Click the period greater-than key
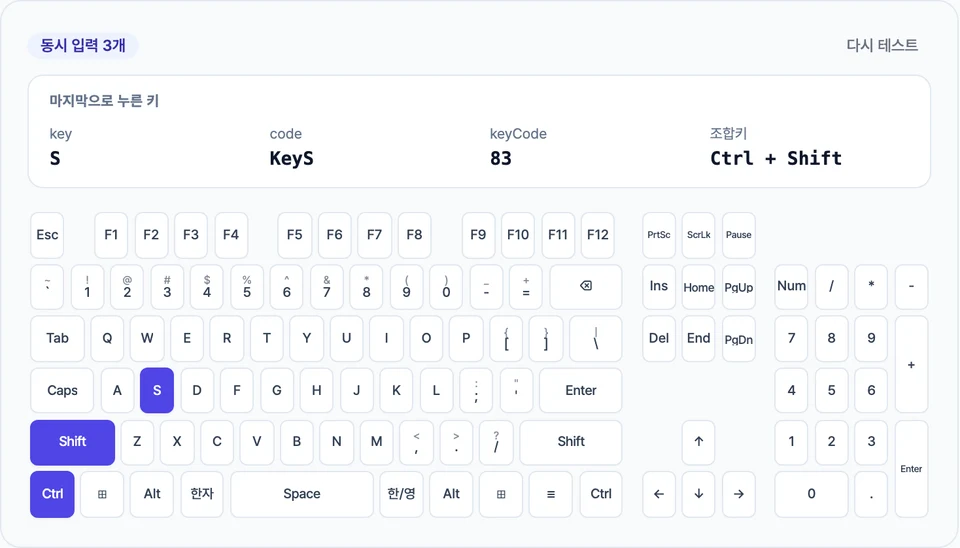The width and height of the screenshot is (960, 548). point(456,442)
